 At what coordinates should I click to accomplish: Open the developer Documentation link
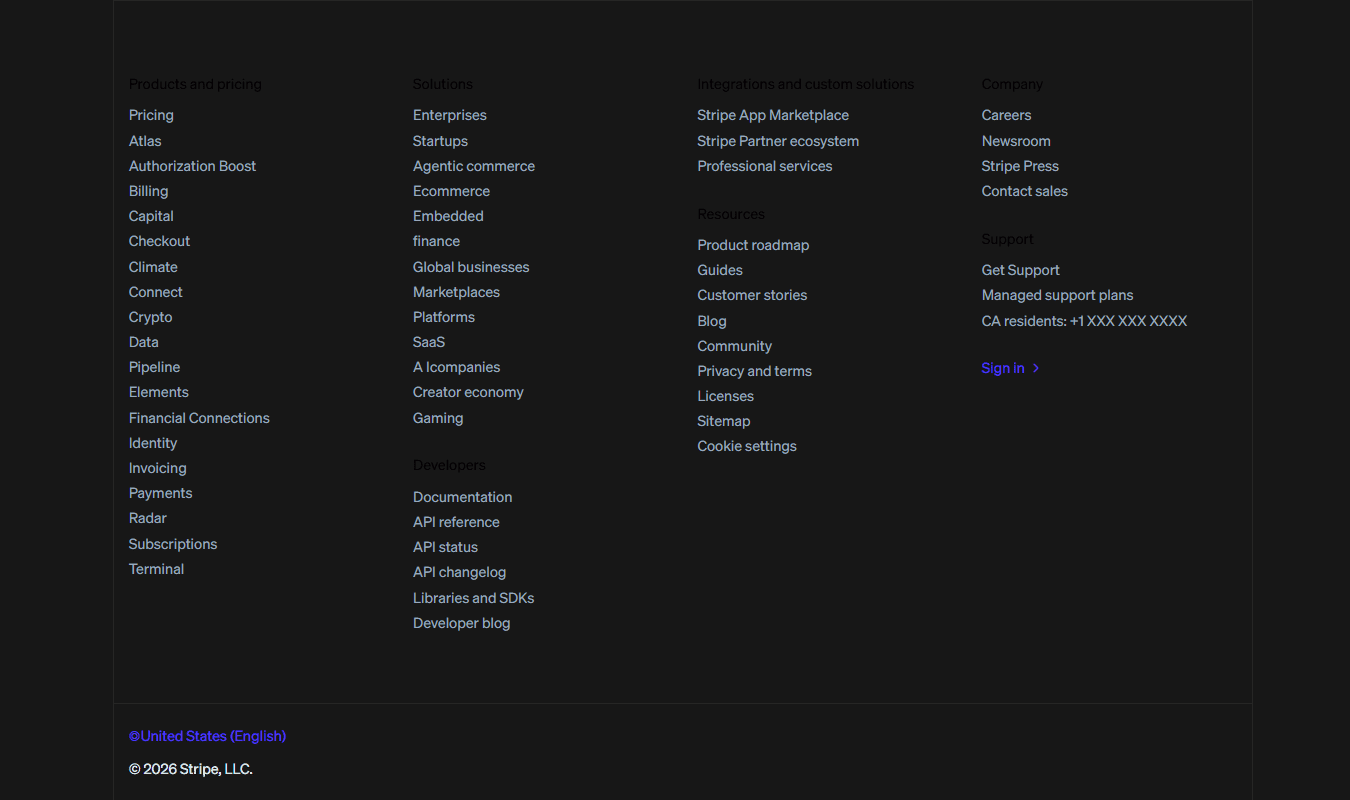coord(462,497)
